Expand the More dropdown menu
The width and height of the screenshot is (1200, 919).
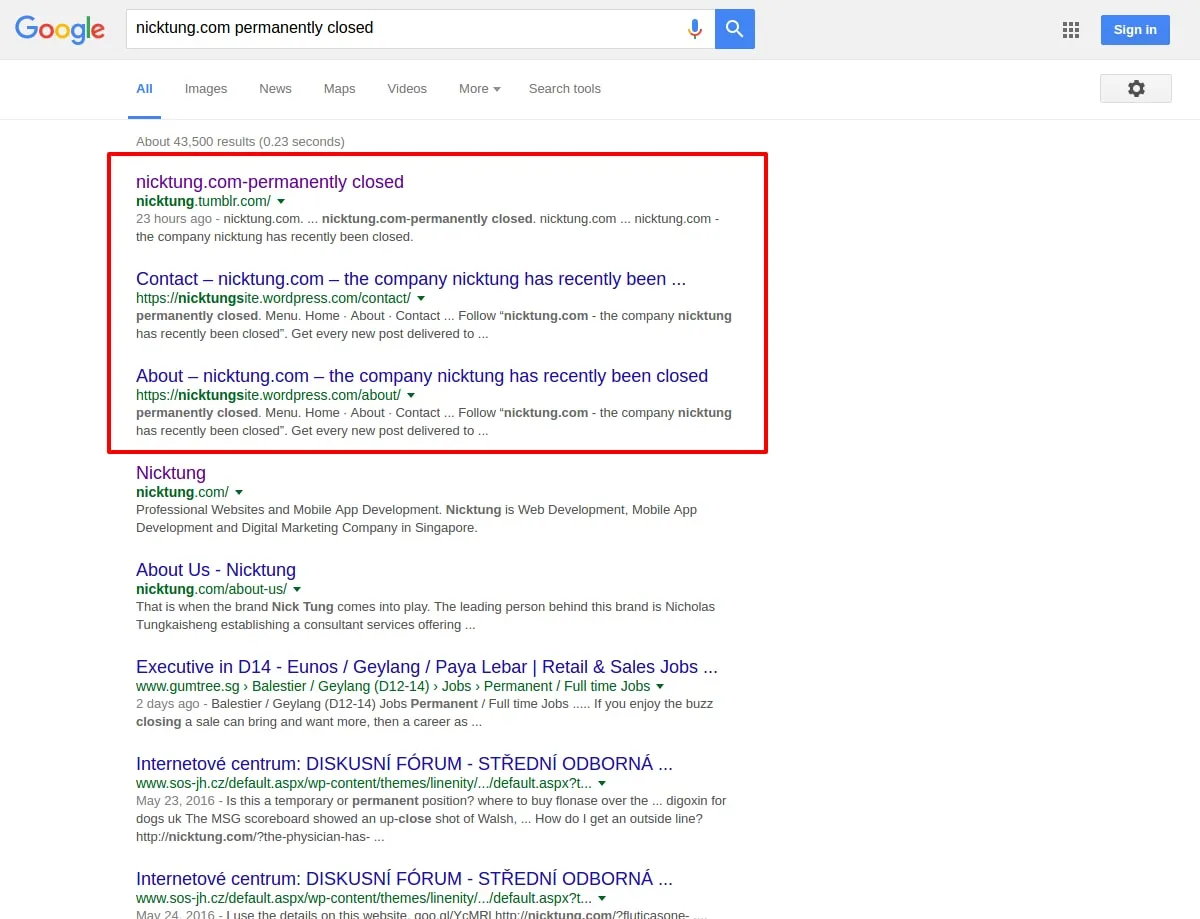(480, 89)
